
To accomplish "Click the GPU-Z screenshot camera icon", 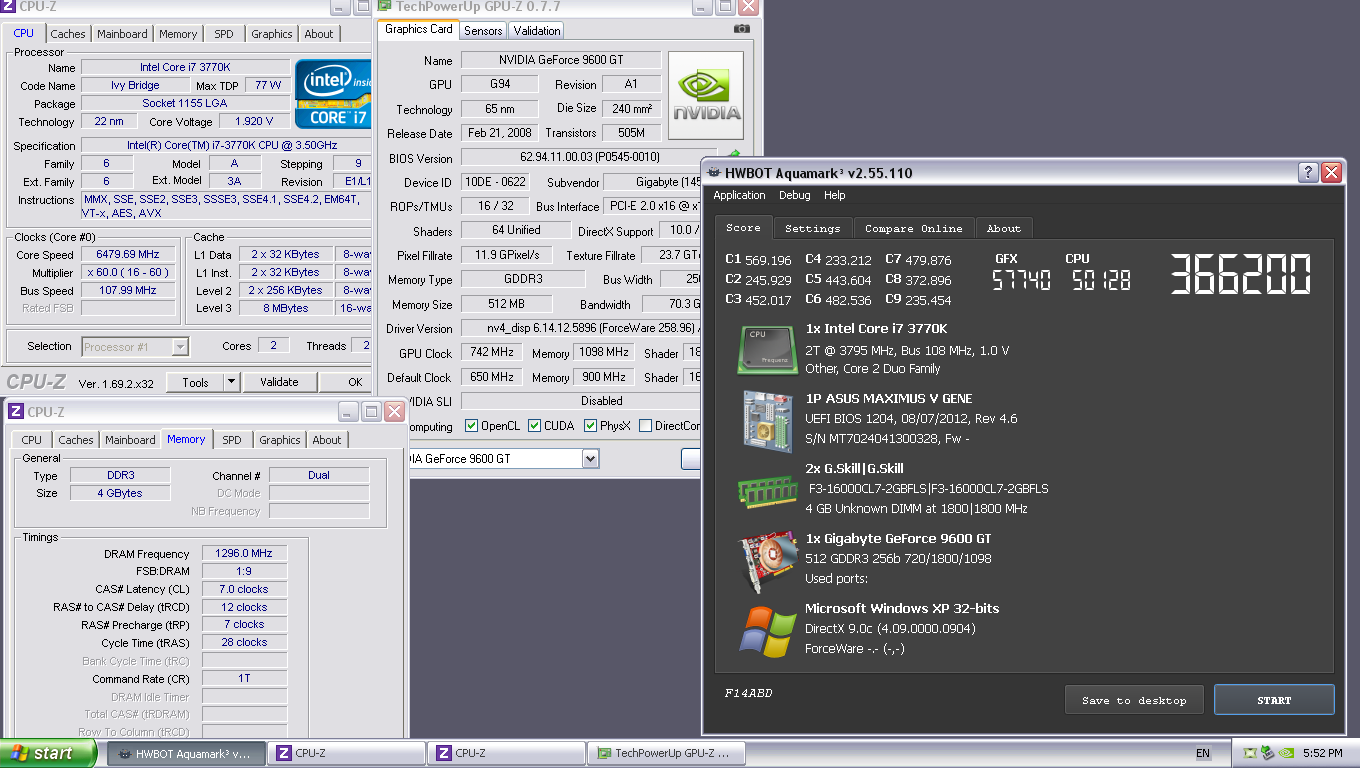I will pyautogui.click(x=741, y=29).
